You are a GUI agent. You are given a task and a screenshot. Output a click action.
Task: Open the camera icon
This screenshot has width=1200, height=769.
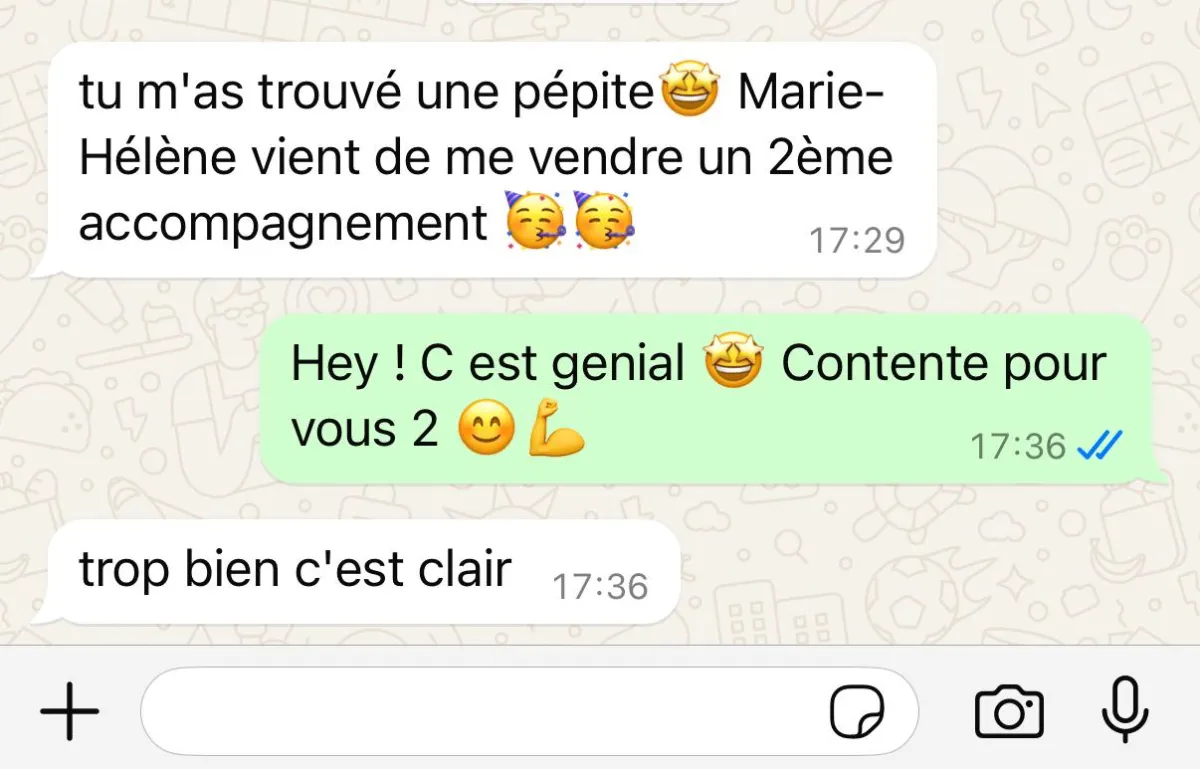point(1009,712)
